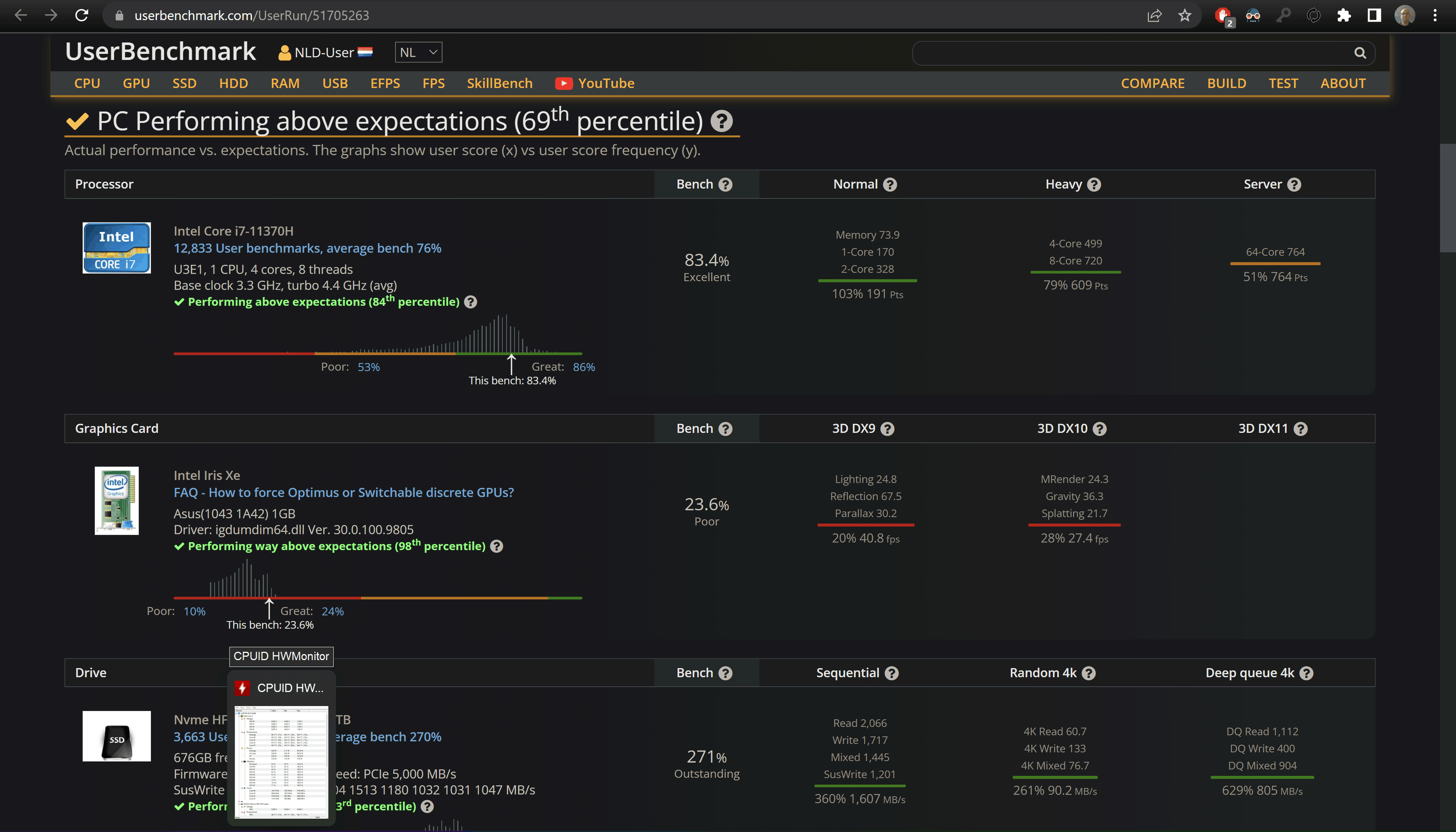1456x832 pixels.
Task: Open the SSD tab in navigation
Action: pos(184,83)
